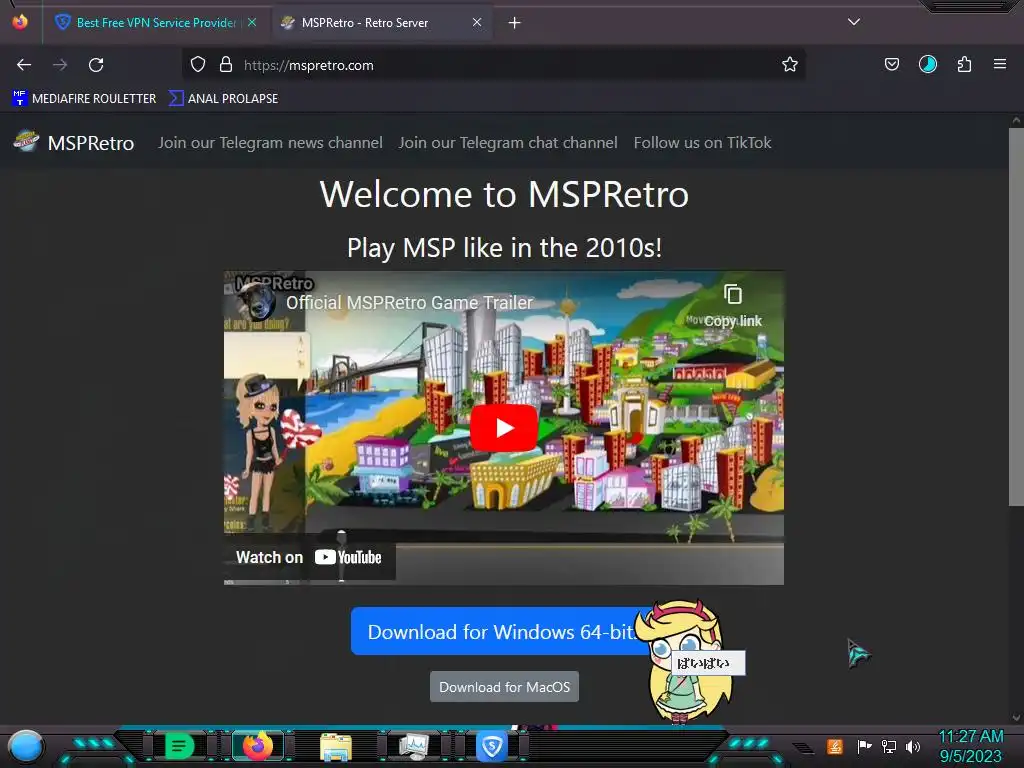Save page to Pocket
Viewport: 1024px width, 768px height.
pos(891,65)
